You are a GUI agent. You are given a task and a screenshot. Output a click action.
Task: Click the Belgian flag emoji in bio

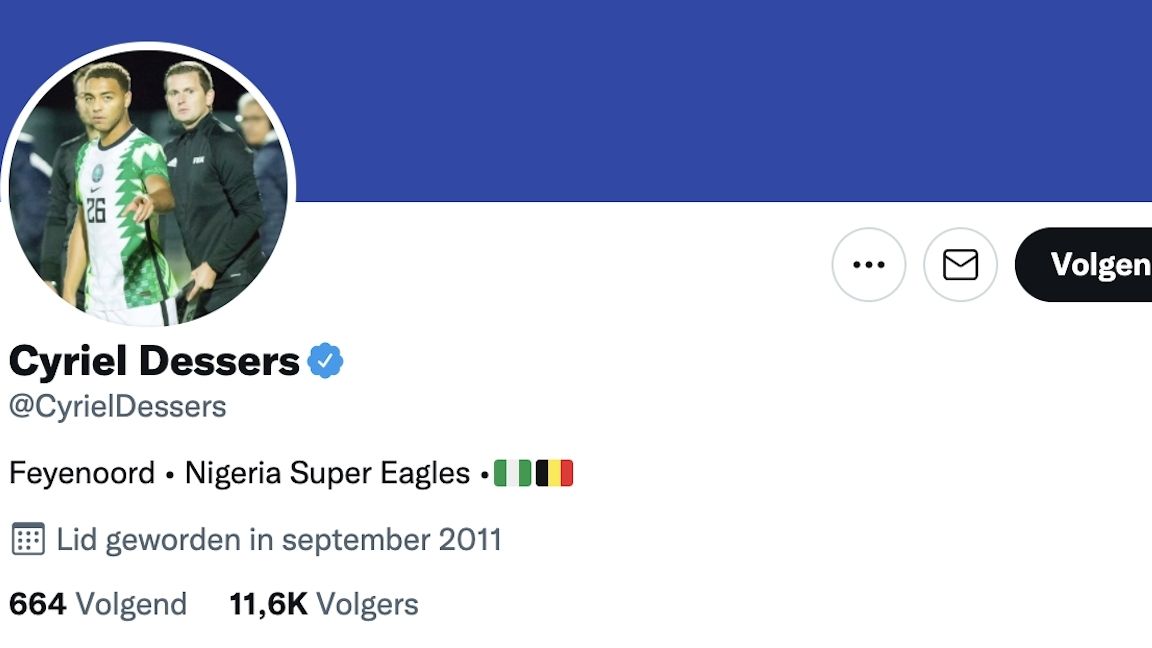554,473
